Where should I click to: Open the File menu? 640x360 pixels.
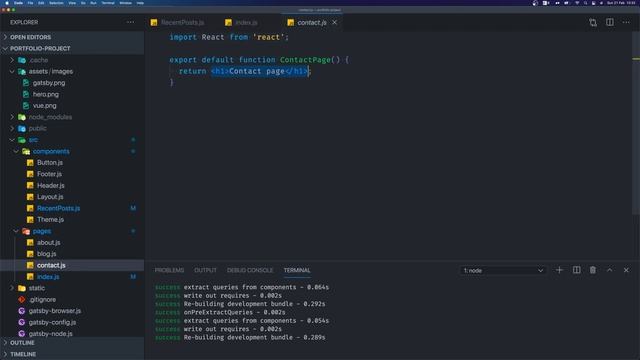(x=30, y=3)
